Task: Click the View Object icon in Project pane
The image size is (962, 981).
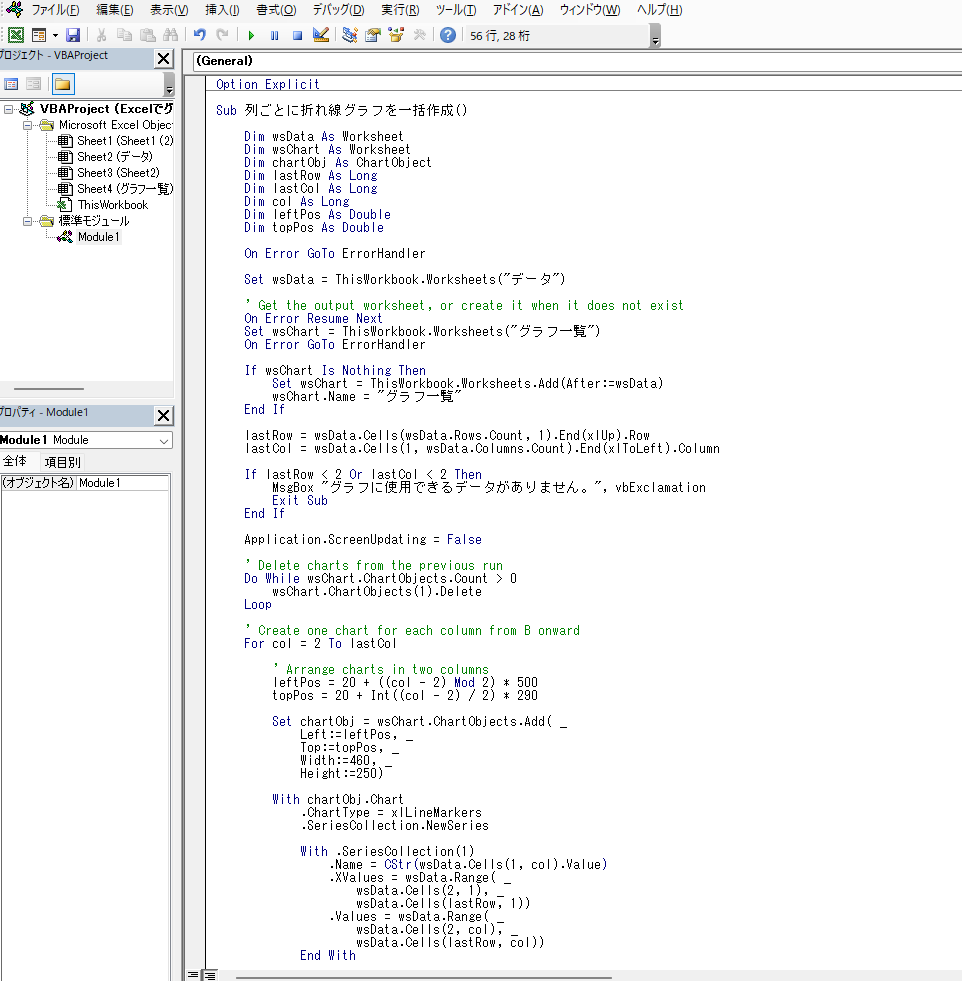Action: (x=34, y=84)
